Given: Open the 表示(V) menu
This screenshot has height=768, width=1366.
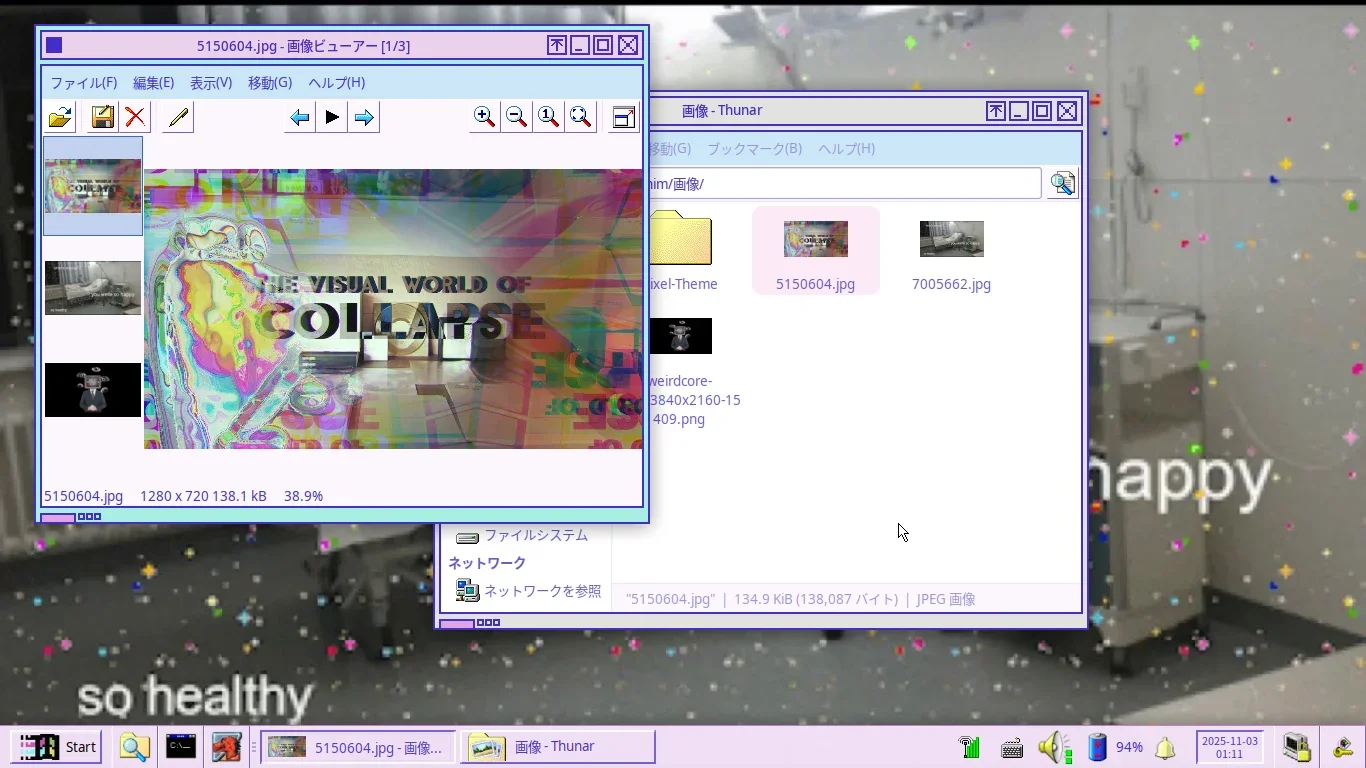Looking at the screenshot, I should pos(211,83).
